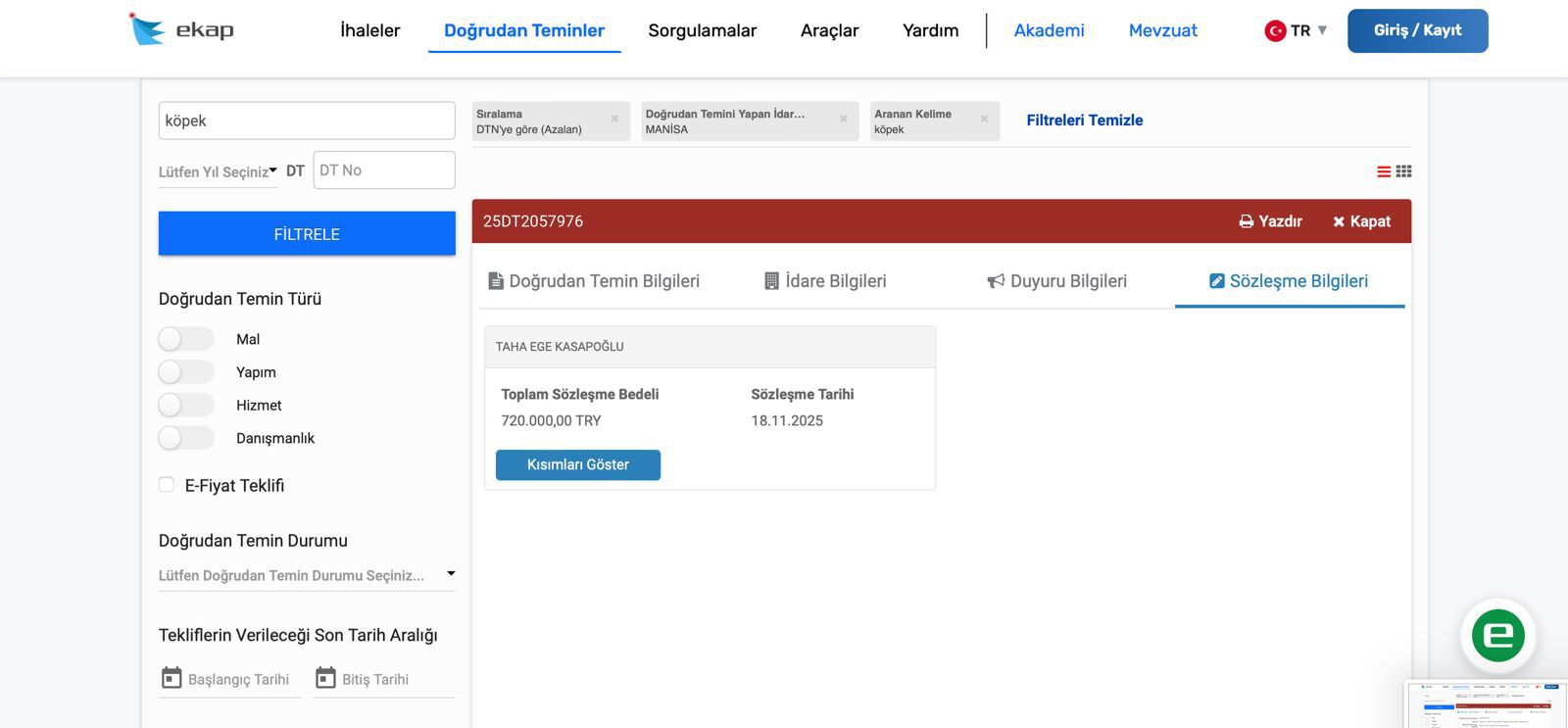This screenshot has height=728, width=1568.
Task: Click the DT No input field
Action: (383, 170)
